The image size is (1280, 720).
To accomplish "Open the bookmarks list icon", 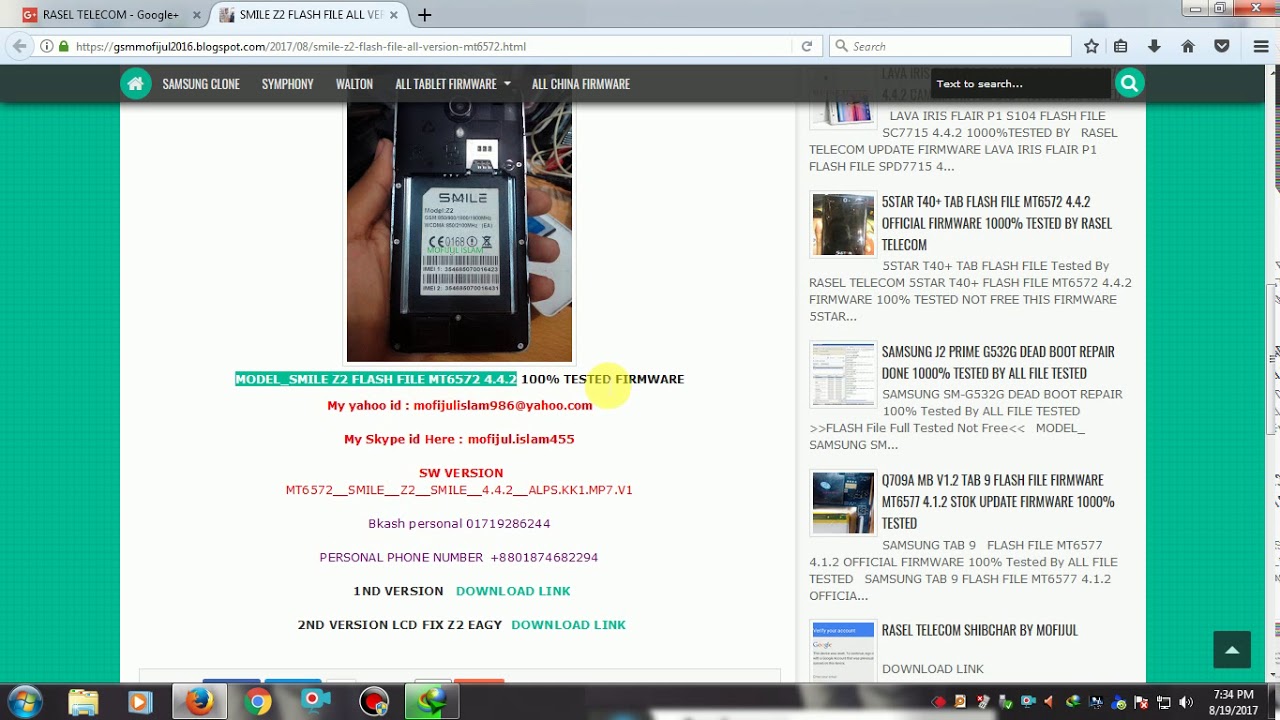I will [x=1121, y=46].
